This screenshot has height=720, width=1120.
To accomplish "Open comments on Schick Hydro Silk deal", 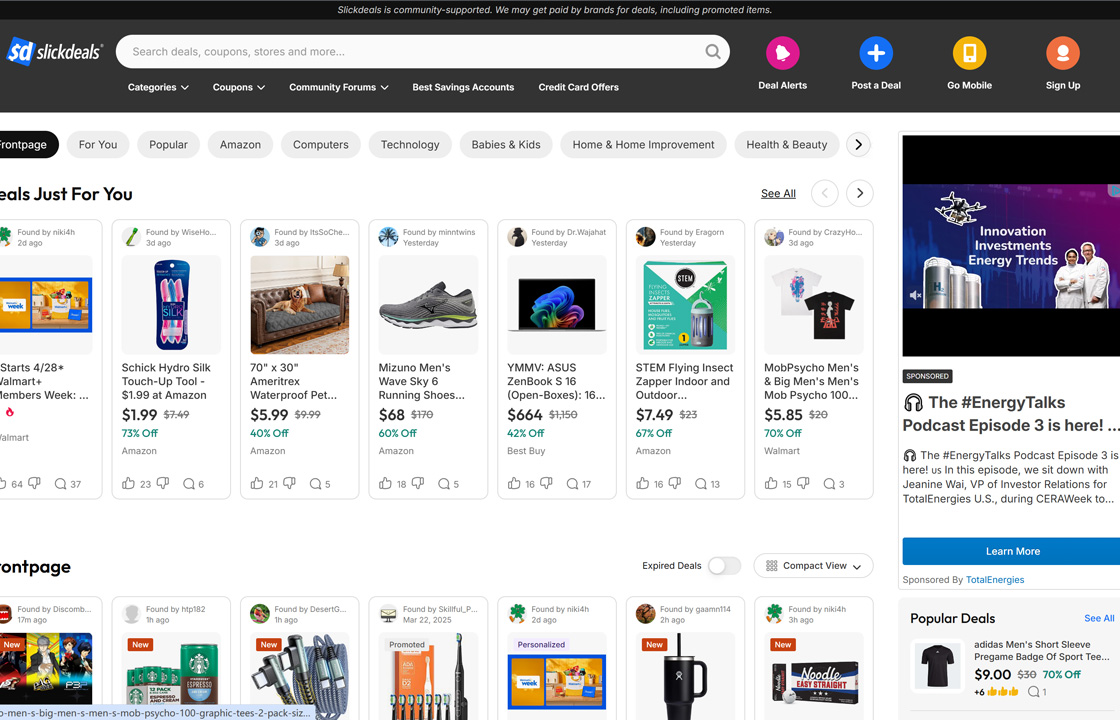I will pos(189,484).
